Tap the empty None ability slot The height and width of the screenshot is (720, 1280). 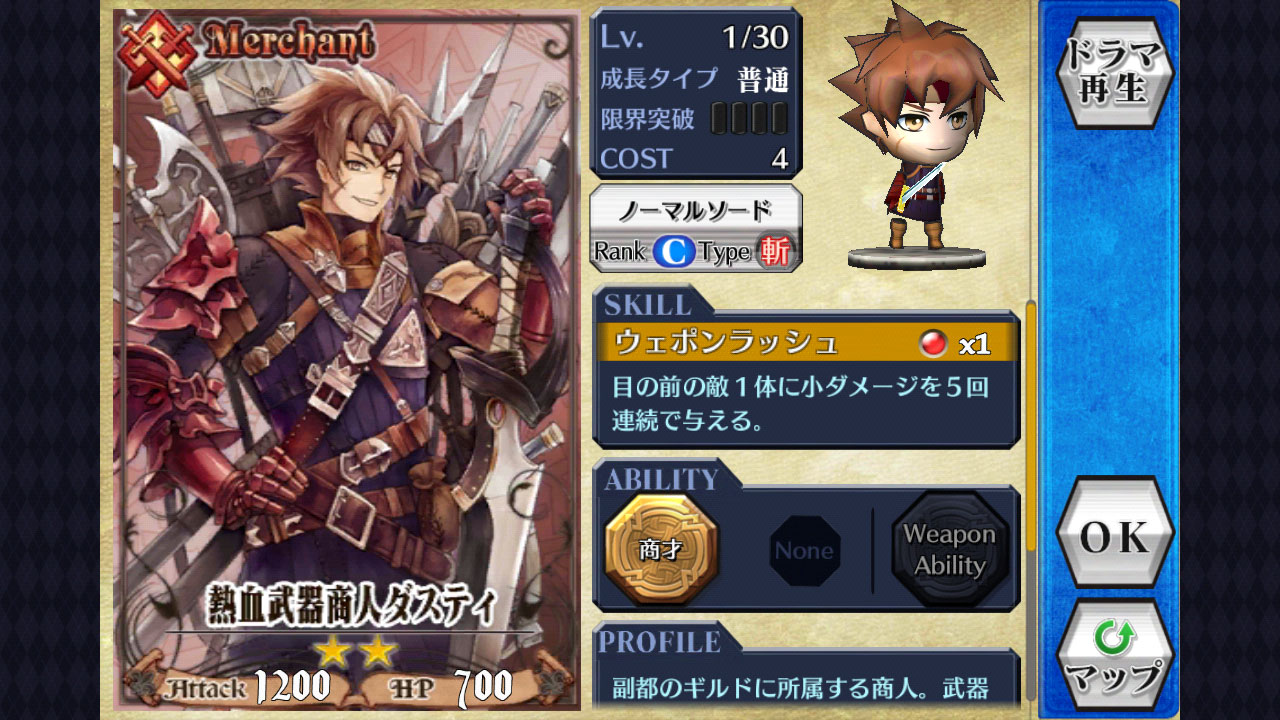(804, 550)
